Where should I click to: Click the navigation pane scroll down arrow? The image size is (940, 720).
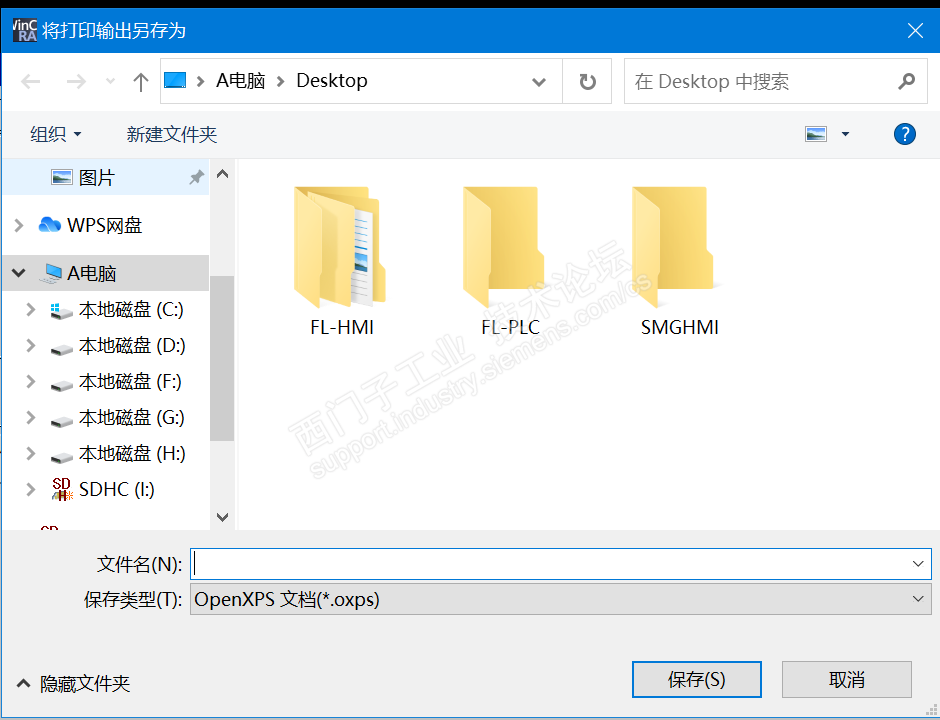pos(222,517)
